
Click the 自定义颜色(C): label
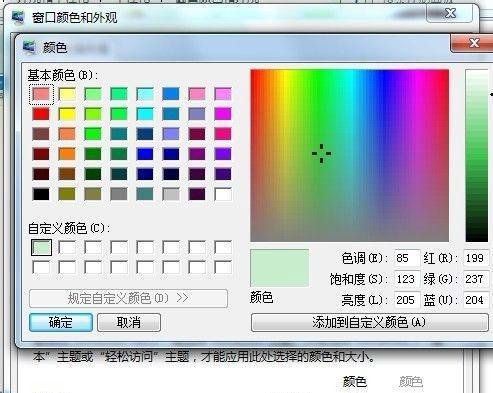(x=69, y=229)
